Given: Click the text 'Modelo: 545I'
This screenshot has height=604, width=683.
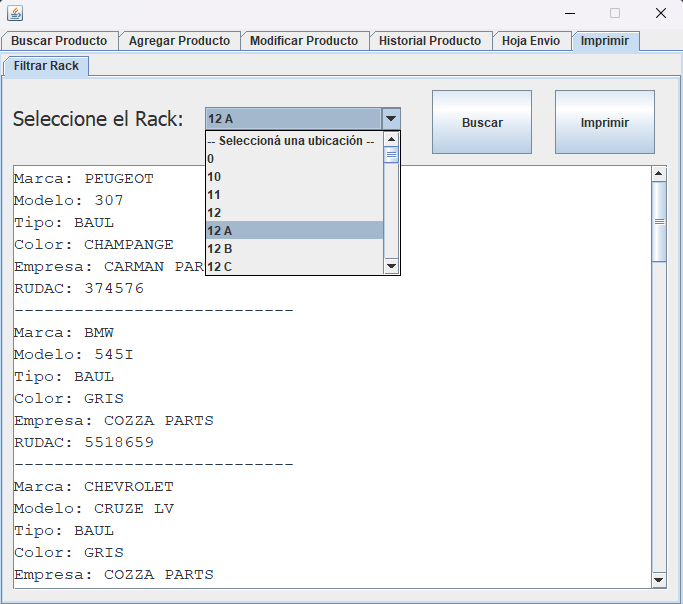Looking at the screenshot, I should click(74, 354).
